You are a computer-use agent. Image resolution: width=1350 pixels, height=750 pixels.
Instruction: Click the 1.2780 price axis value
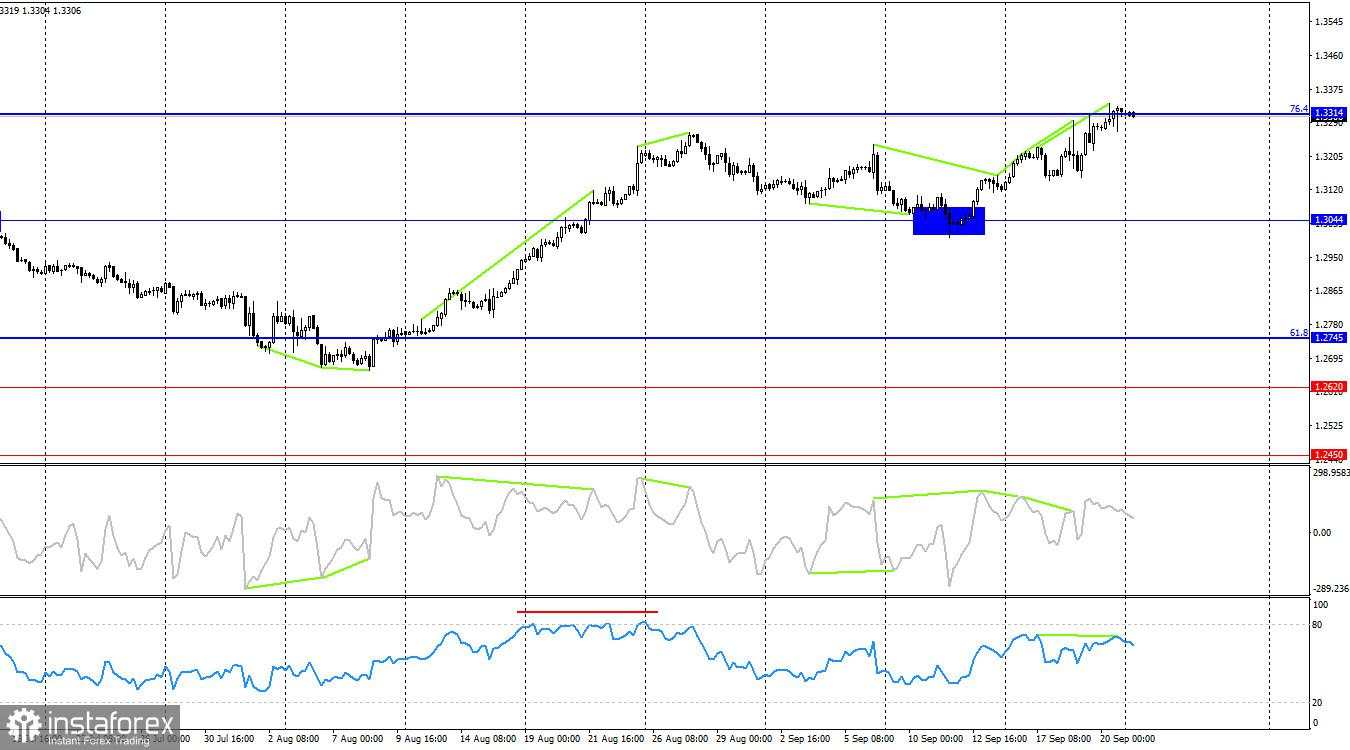tap(1329, 324)
